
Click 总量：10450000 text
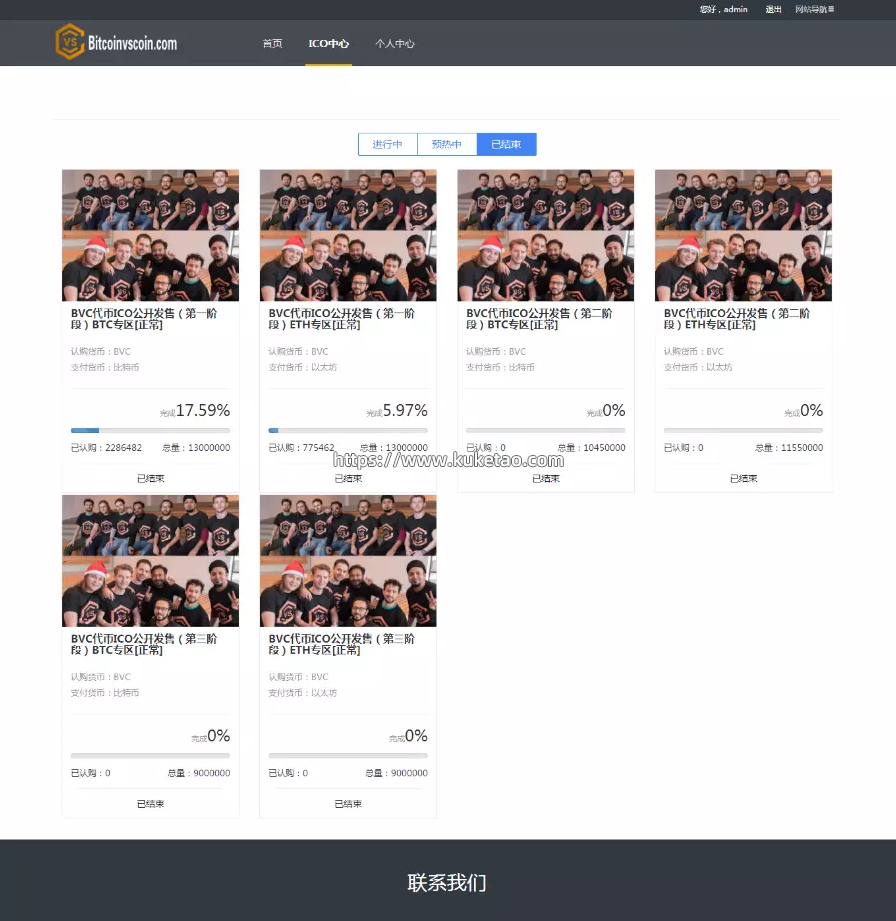click(x=592, y=448)
